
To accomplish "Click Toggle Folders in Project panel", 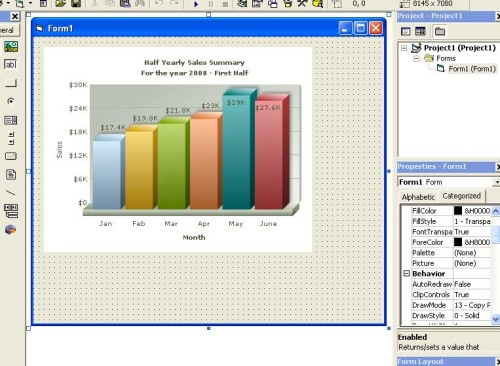I will click(440, 31).
